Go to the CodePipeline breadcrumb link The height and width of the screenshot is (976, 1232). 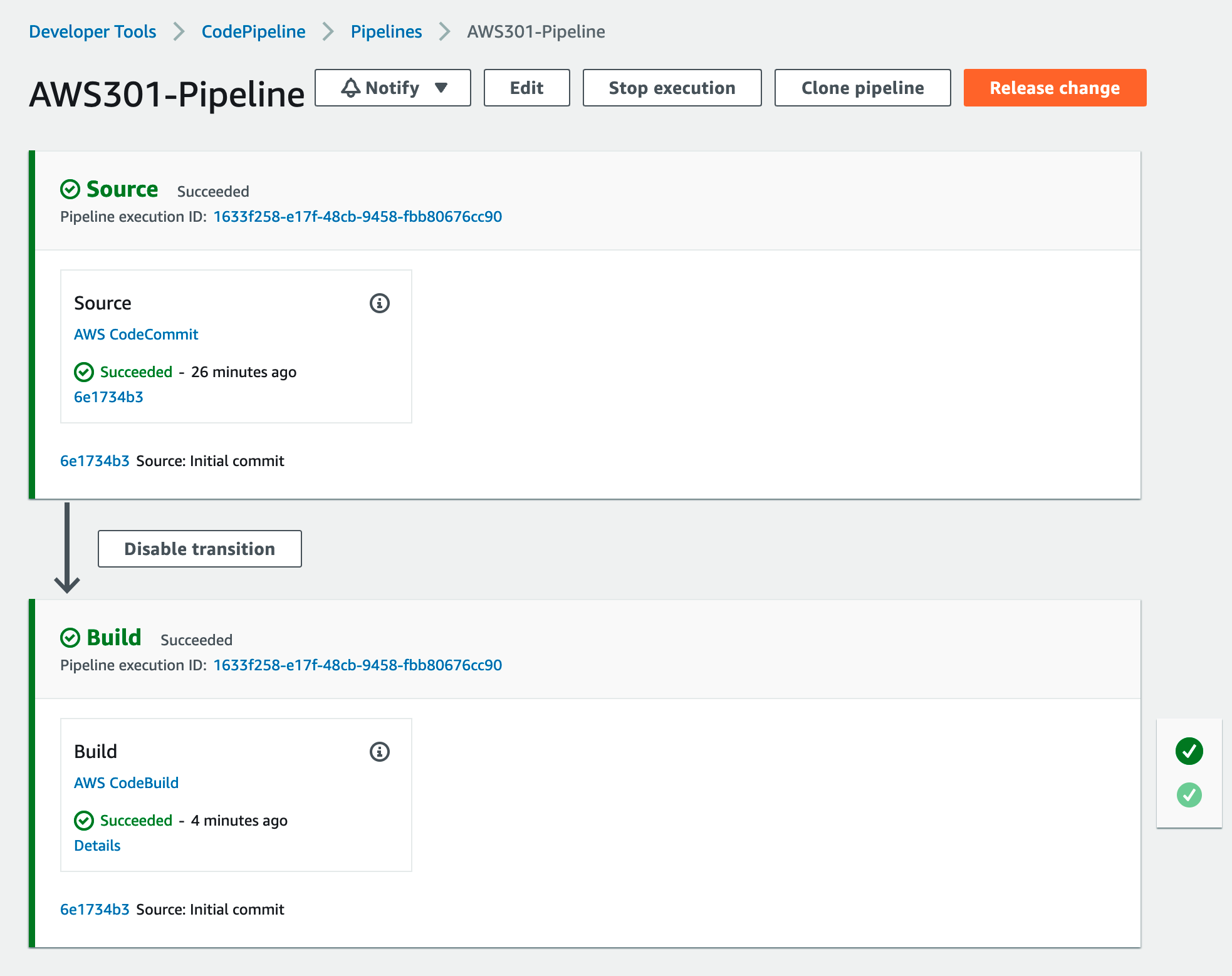pyautogui.click(x=253, y=31)
